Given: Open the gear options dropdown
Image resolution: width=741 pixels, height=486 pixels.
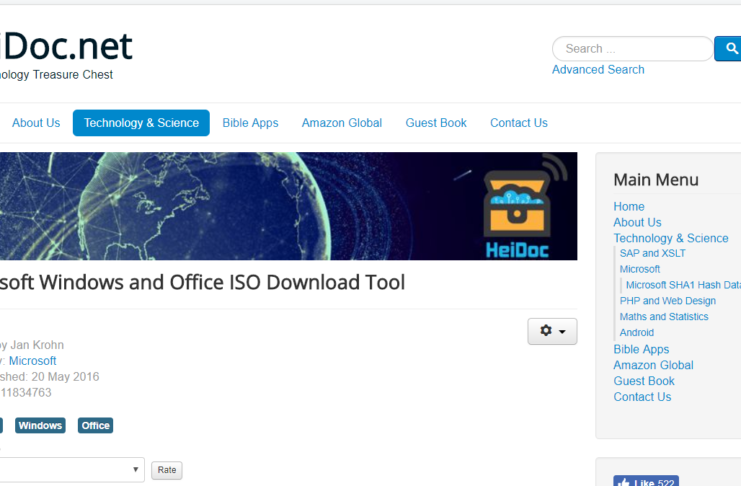Looking at the screenshot, I should [x=552, y=331].
